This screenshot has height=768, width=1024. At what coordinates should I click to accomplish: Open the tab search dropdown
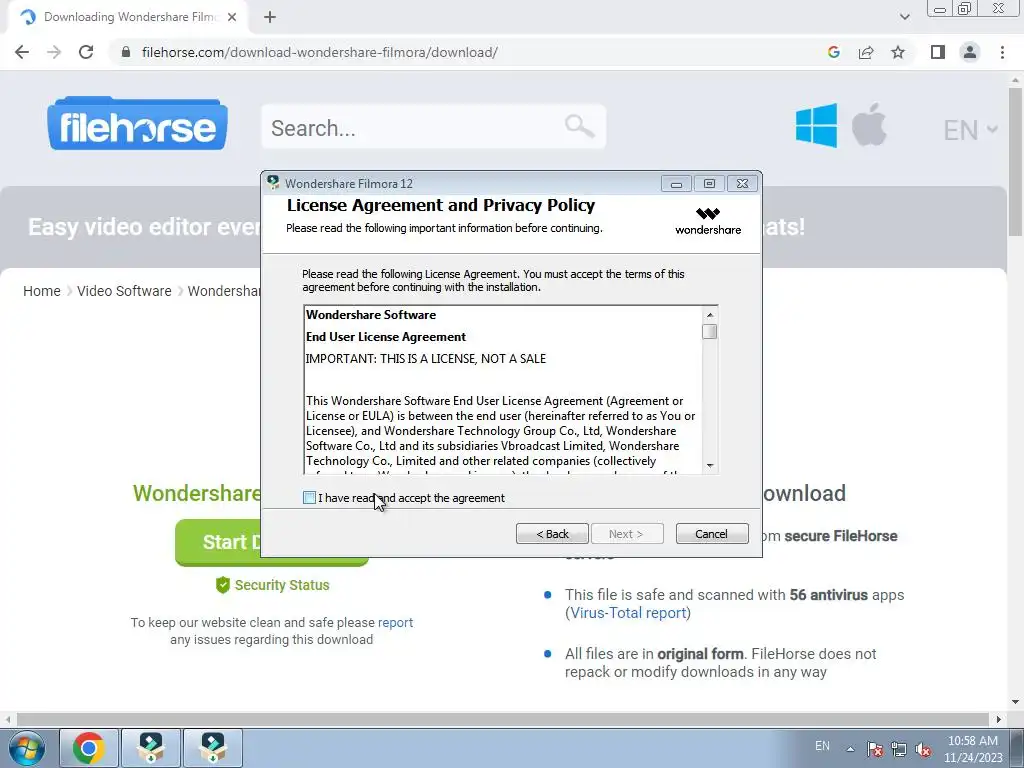click(904, 17)
